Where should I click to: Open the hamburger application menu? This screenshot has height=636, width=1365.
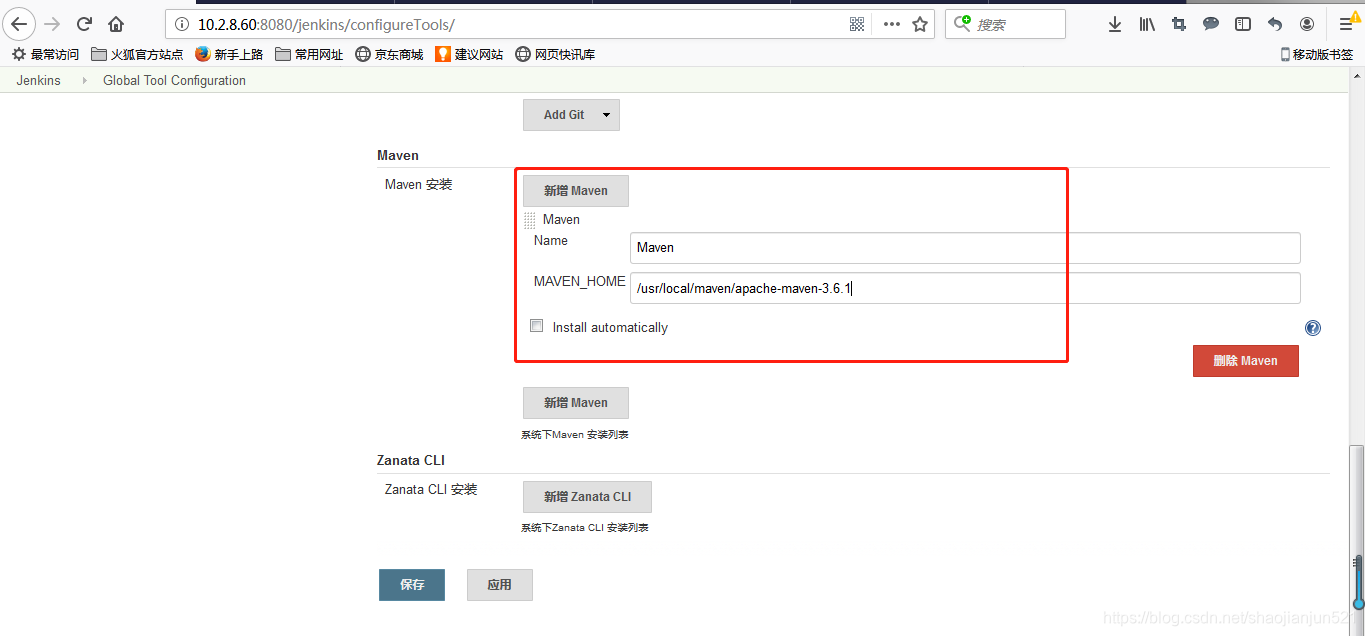[x=1346, y=24]
